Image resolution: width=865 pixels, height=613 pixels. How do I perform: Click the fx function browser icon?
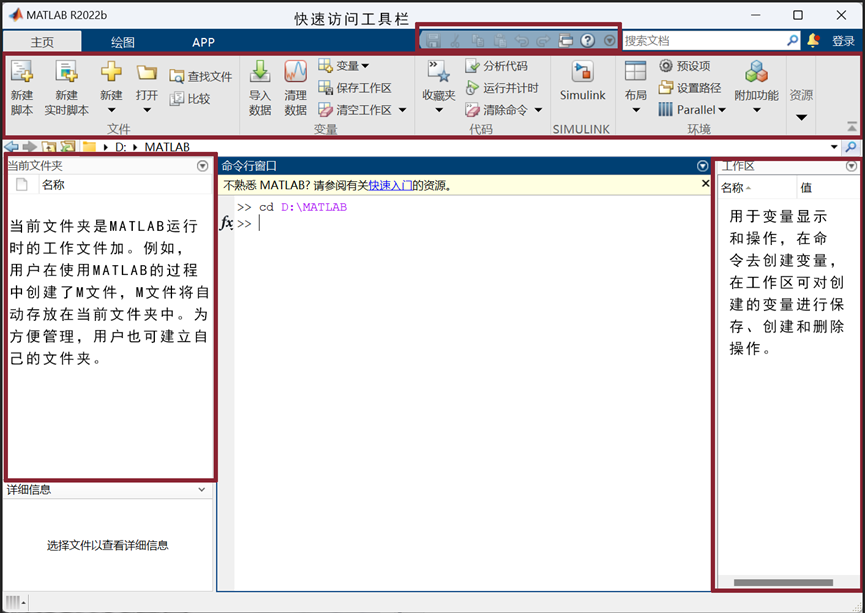click(226, 223)
